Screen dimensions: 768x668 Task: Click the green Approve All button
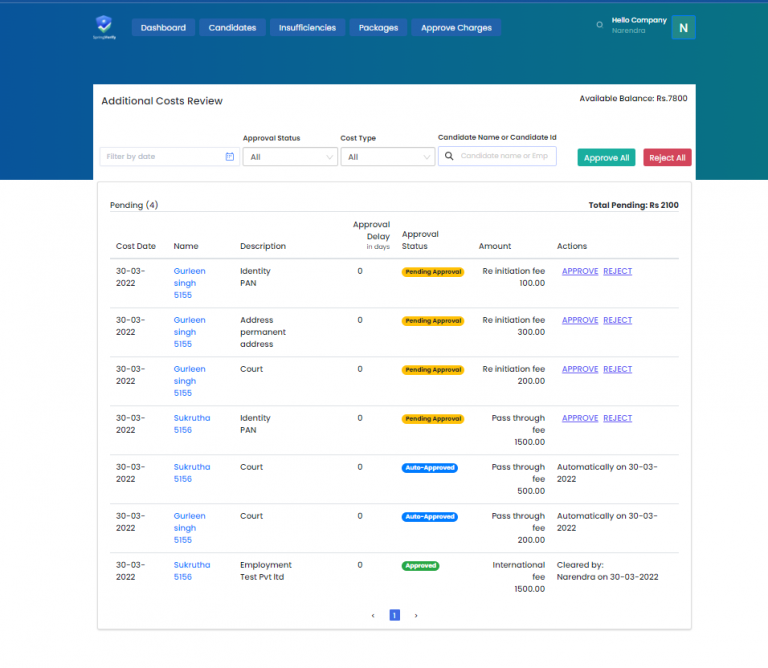(606, 158)
